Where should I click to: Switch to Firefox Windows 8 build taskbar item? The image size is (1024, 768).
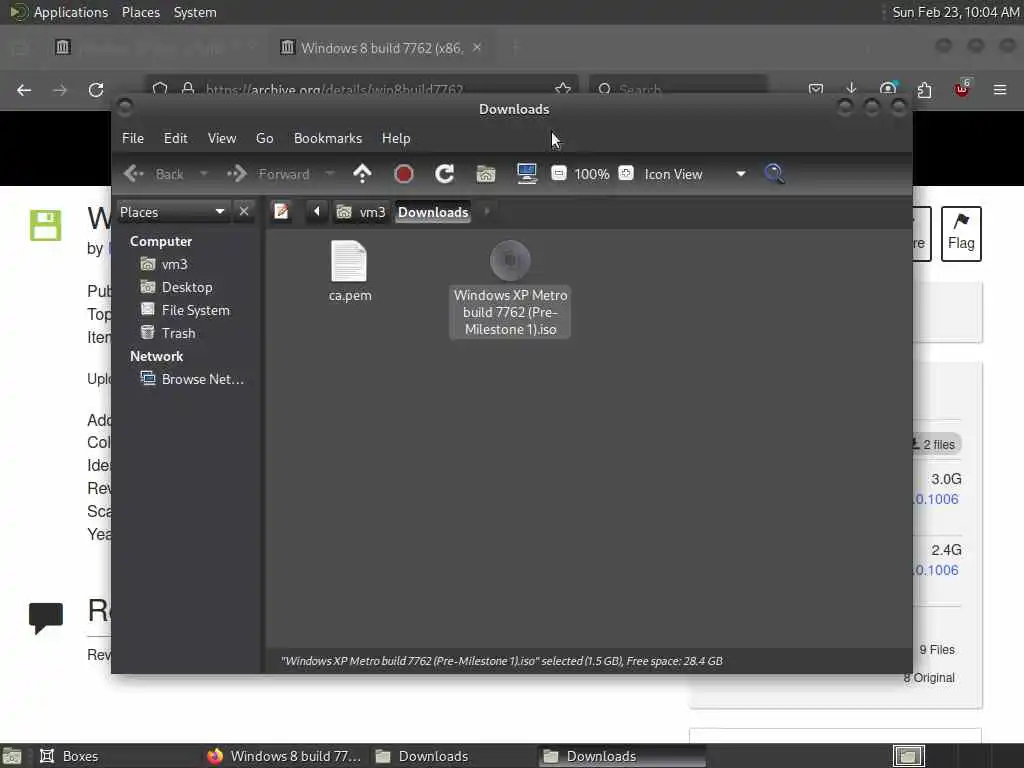click(284, 756)
